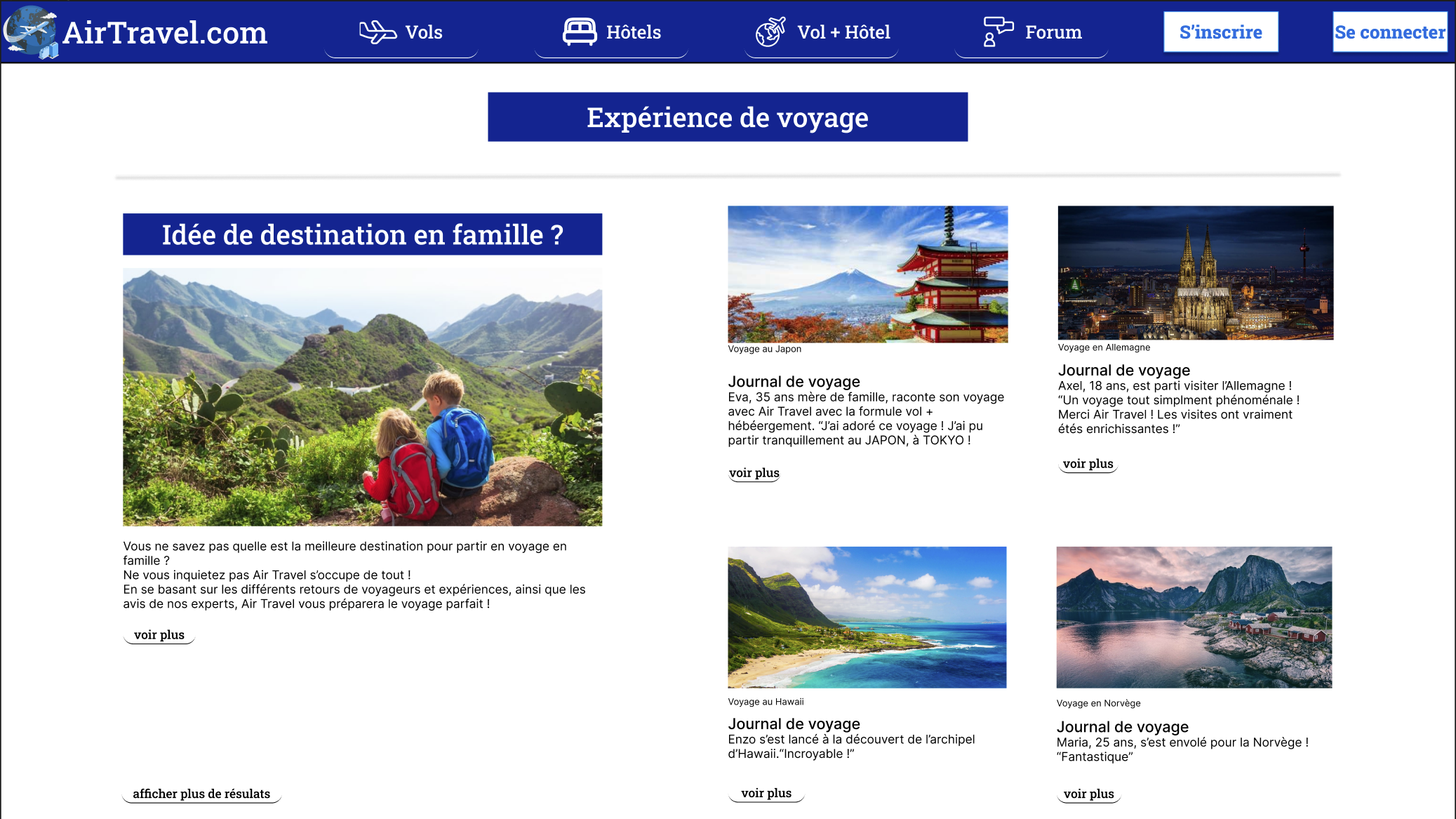Image resolution: width=1456 pixels, height=819 pixels.
Task: Click the chat person icon beside Forum
Action: (x=997, y=32)
